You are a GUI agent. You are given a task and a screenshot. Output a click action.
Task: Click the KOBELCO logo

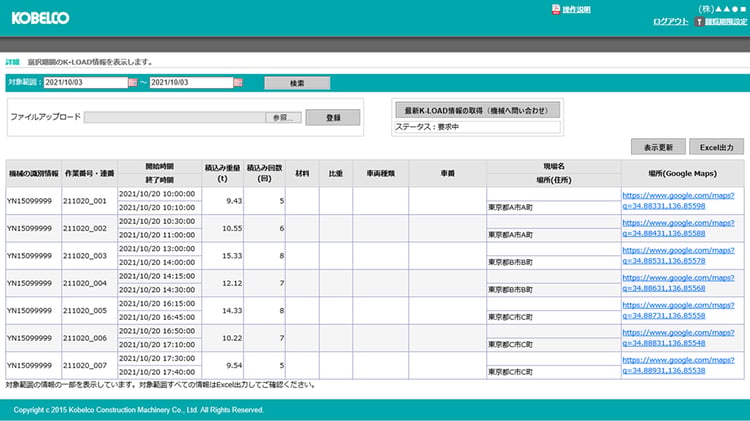(x=40, y=18)
